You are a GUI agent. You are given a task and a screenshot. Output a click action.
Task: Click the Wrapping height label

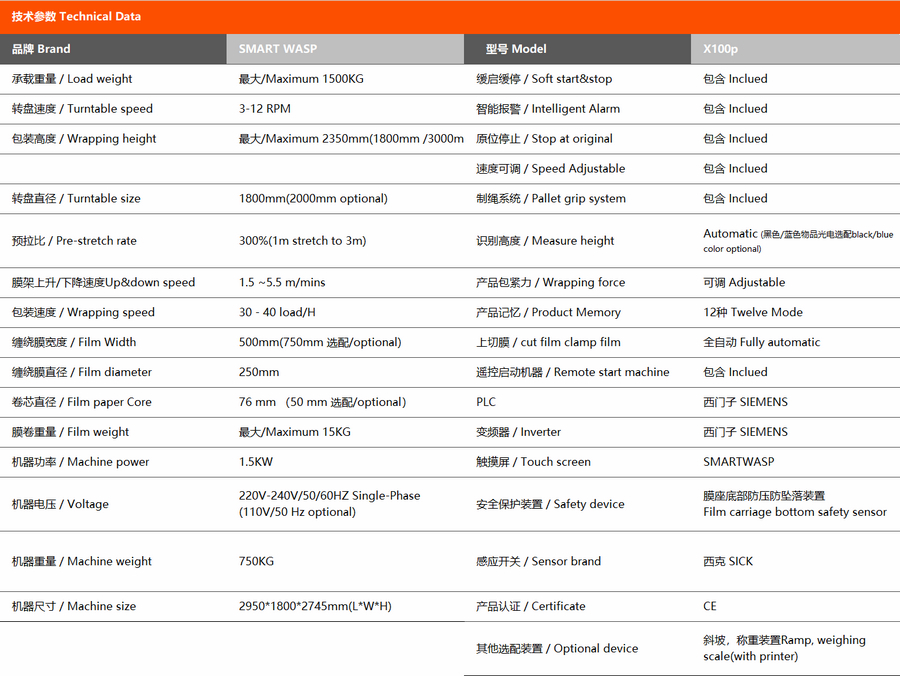pos(84,139)
